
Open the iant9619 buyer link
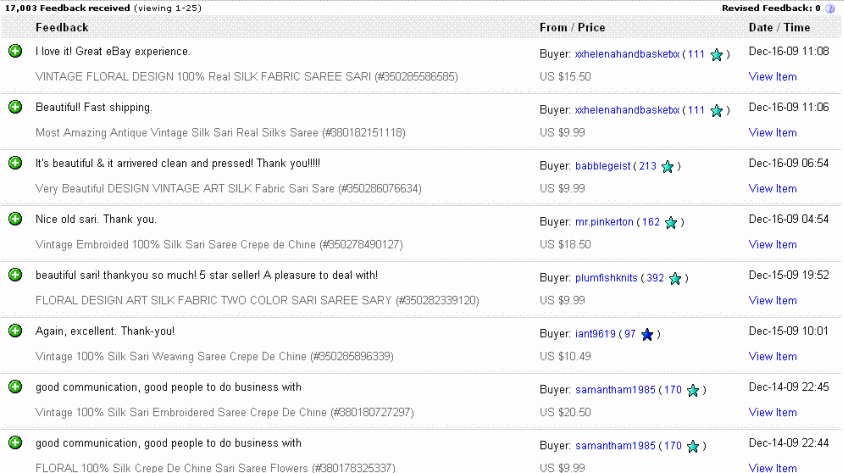coord(595,334)
